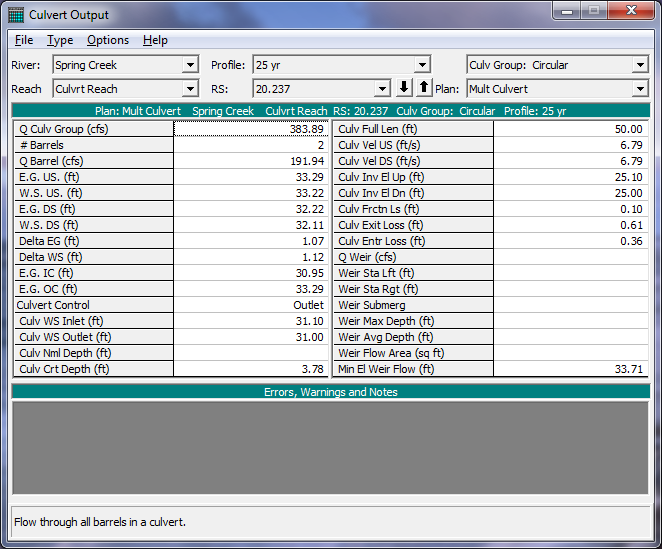Click the down arrow river station button
This screenshot has height=549, width=662.
coord(405,88)
